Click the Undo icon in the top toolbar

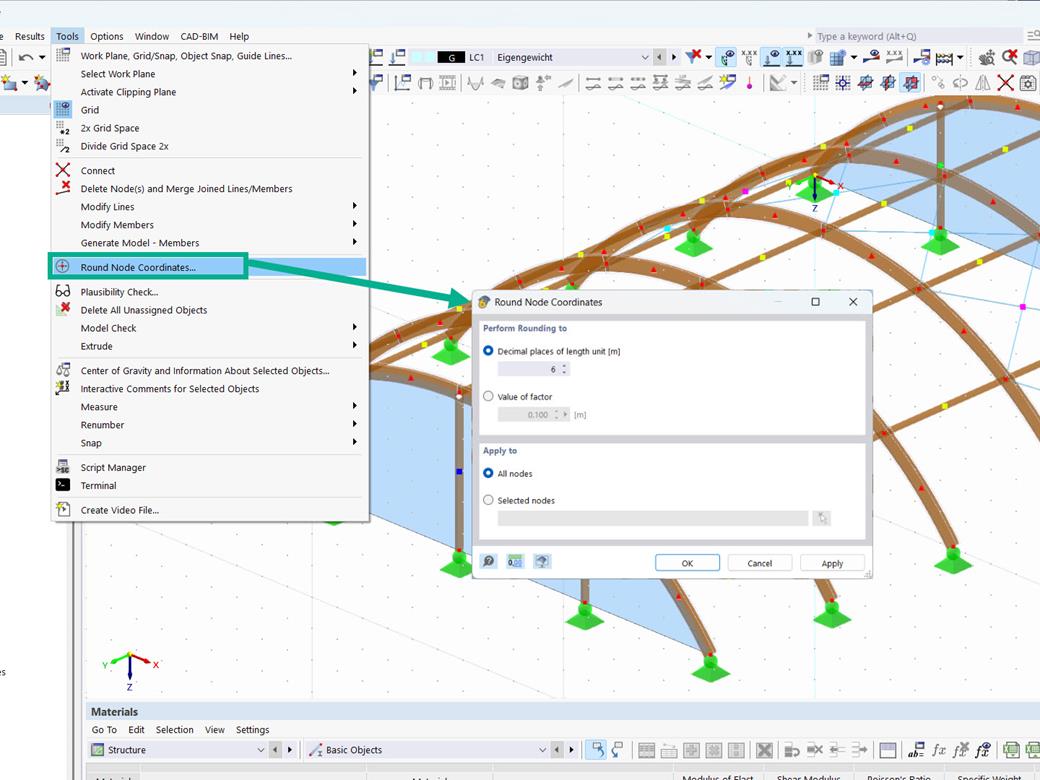(x=25, y=56)
